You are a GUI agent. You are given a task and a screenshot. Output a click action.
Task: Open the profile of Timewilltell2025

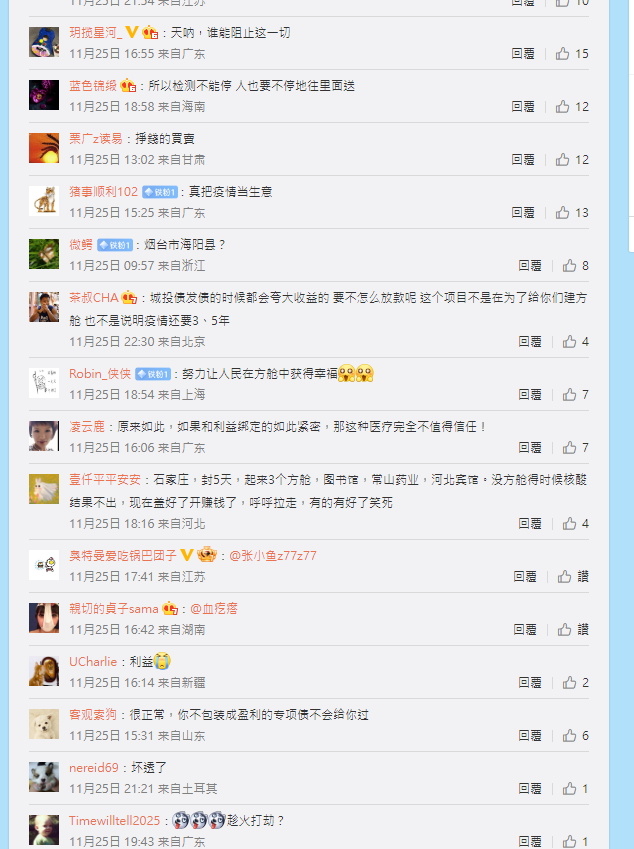click(x=115, y=821)
